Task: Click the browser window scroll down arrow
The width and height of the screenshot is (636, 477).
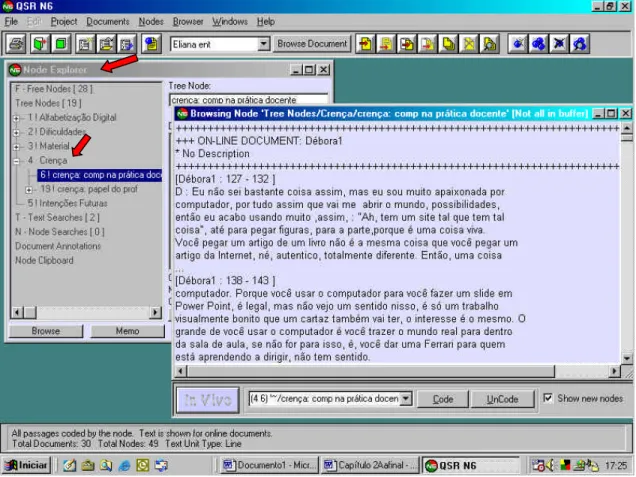Action: 627,358
